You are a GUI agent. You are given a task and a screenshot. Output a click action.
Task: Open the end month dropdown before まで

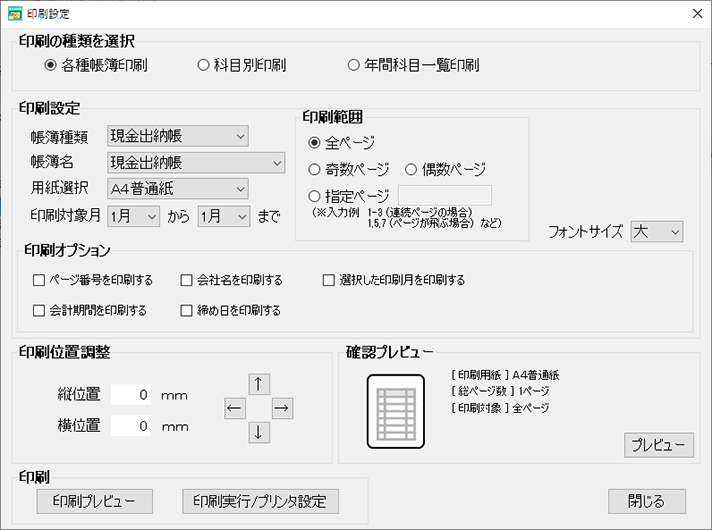click(224, 216)
